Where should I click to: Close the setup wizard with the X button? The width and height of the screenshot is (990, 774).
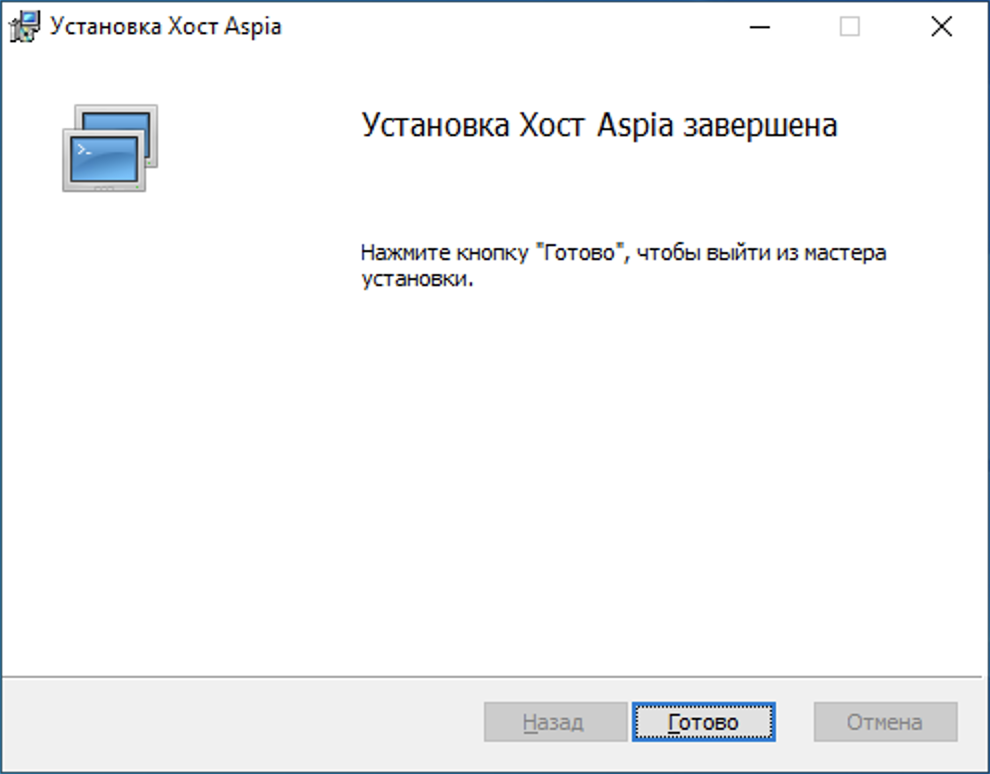[941, 27]
